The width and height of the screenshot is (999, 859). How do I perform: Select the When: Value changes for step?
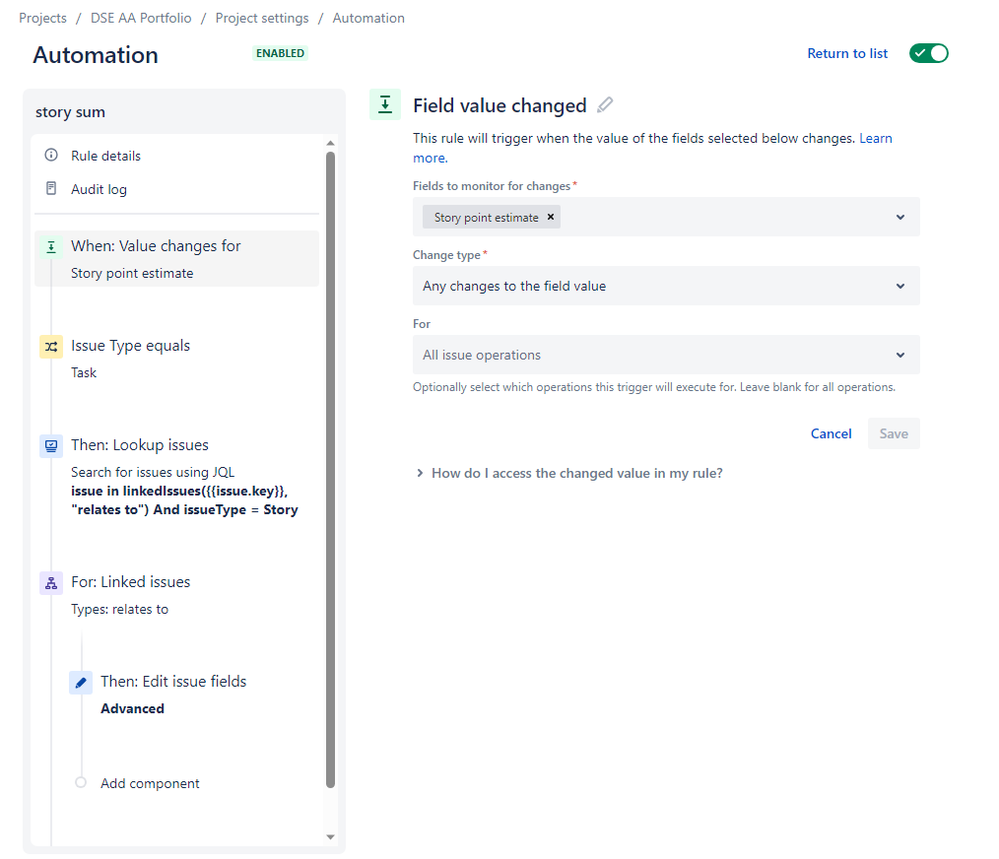[x=176, y=259]
